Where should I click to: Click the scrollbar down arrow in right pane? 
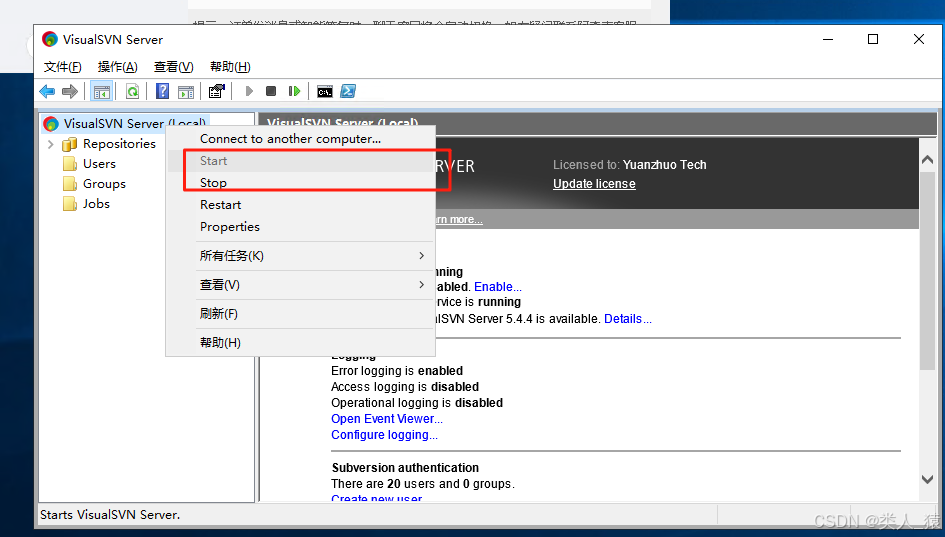point(928,480)
